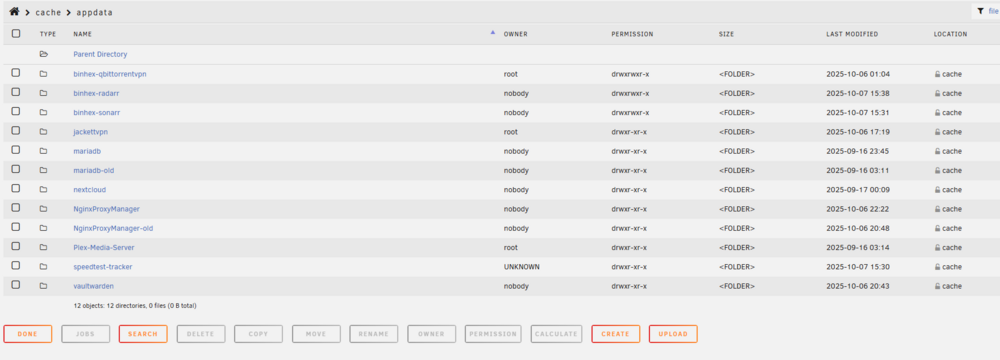Click the Move button
The height and width of the screenshot is (360, 1000).
[316, 334]
